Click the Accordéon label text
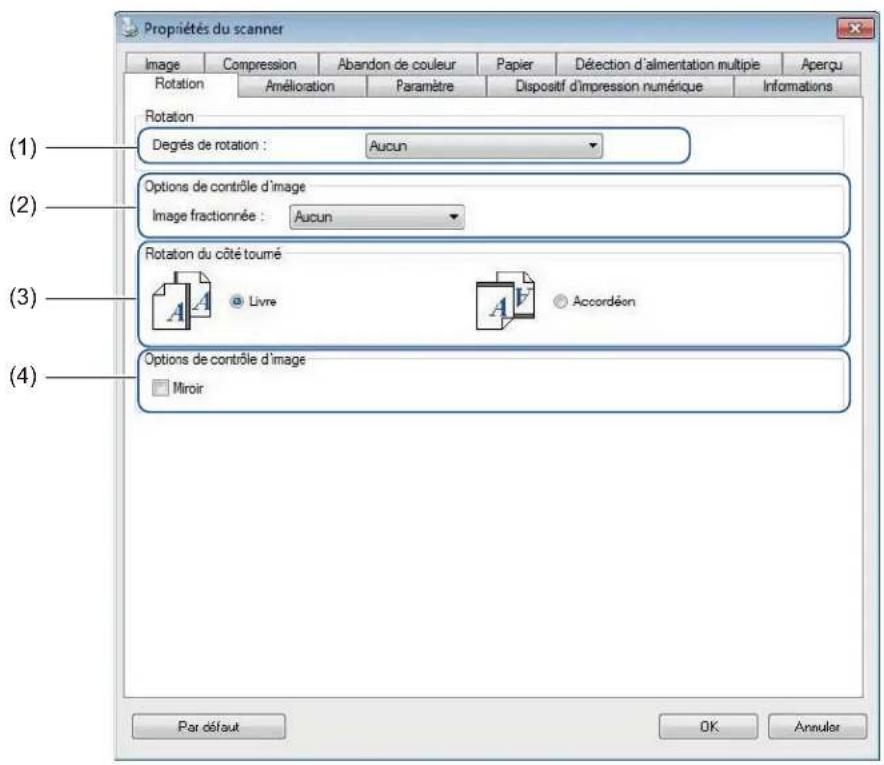Image resolution: width=884 pixels, height=765 pixels. [x=604, y=302]
